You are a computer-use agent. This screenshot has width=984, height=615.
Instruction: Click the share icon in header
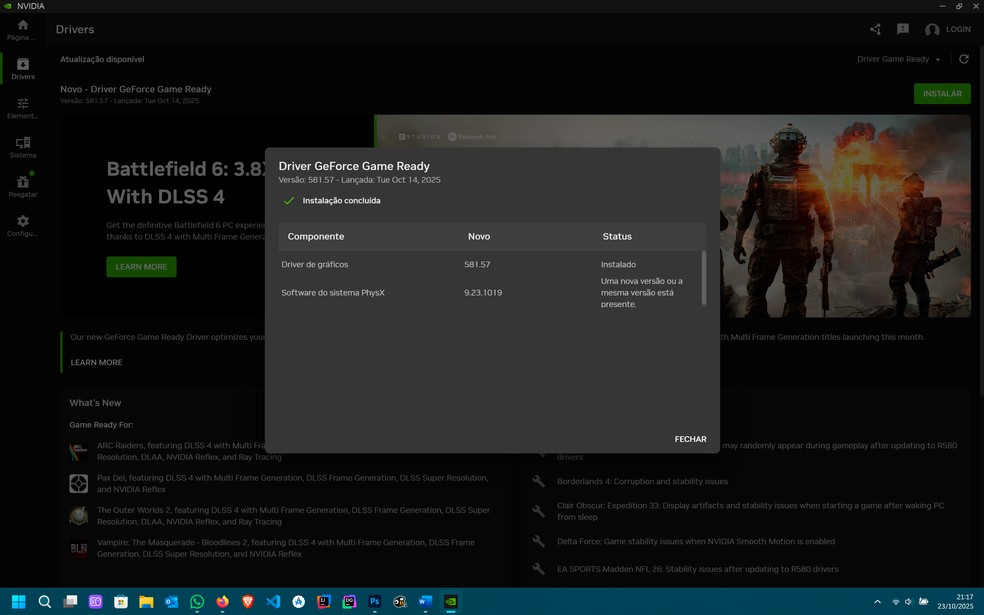pos(875,30)
